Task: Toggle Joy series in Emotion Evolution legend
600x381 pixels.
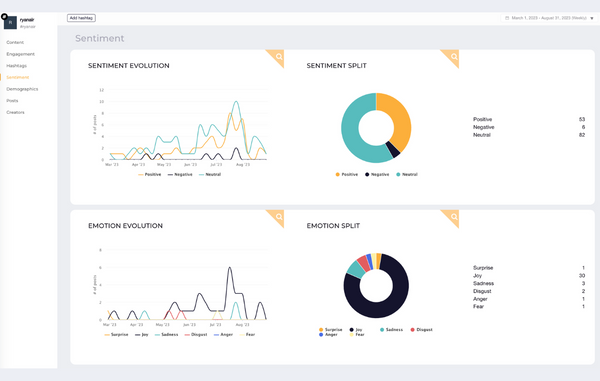Action: pos(142,335)
